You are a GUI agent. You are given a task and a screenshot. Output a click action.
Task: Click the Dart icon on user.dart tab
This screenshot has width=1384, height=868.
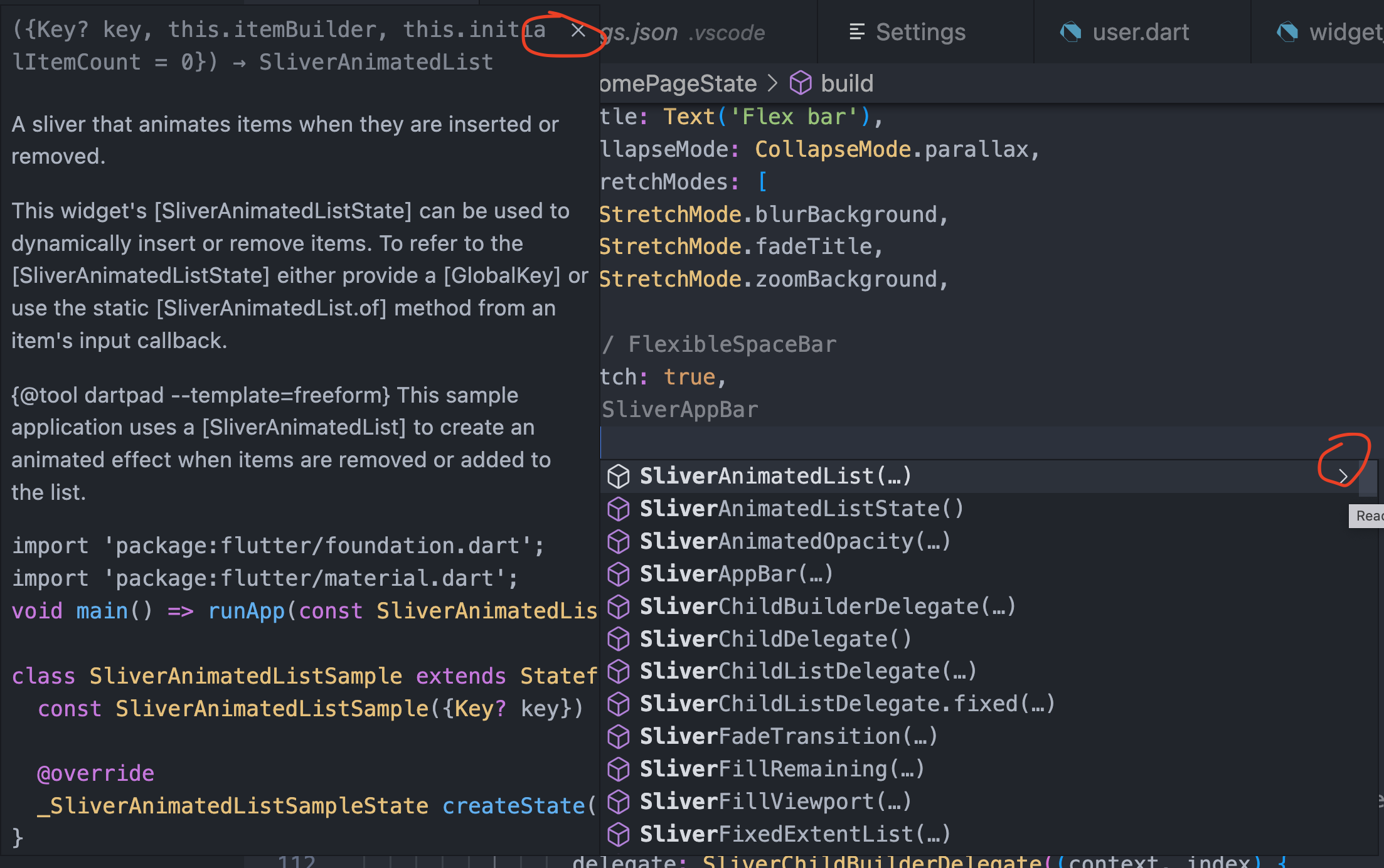(1070, 32)
